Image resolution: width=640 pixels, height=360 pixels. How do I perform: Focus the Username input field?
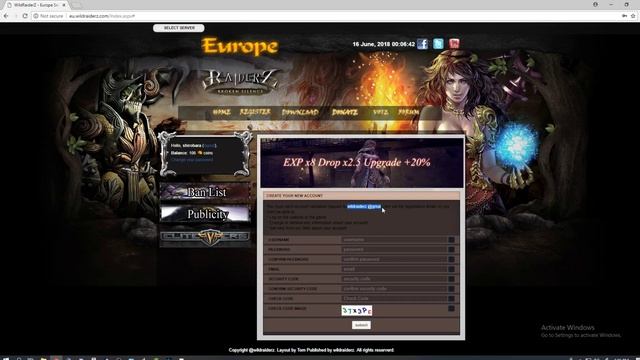click(394, 240)
